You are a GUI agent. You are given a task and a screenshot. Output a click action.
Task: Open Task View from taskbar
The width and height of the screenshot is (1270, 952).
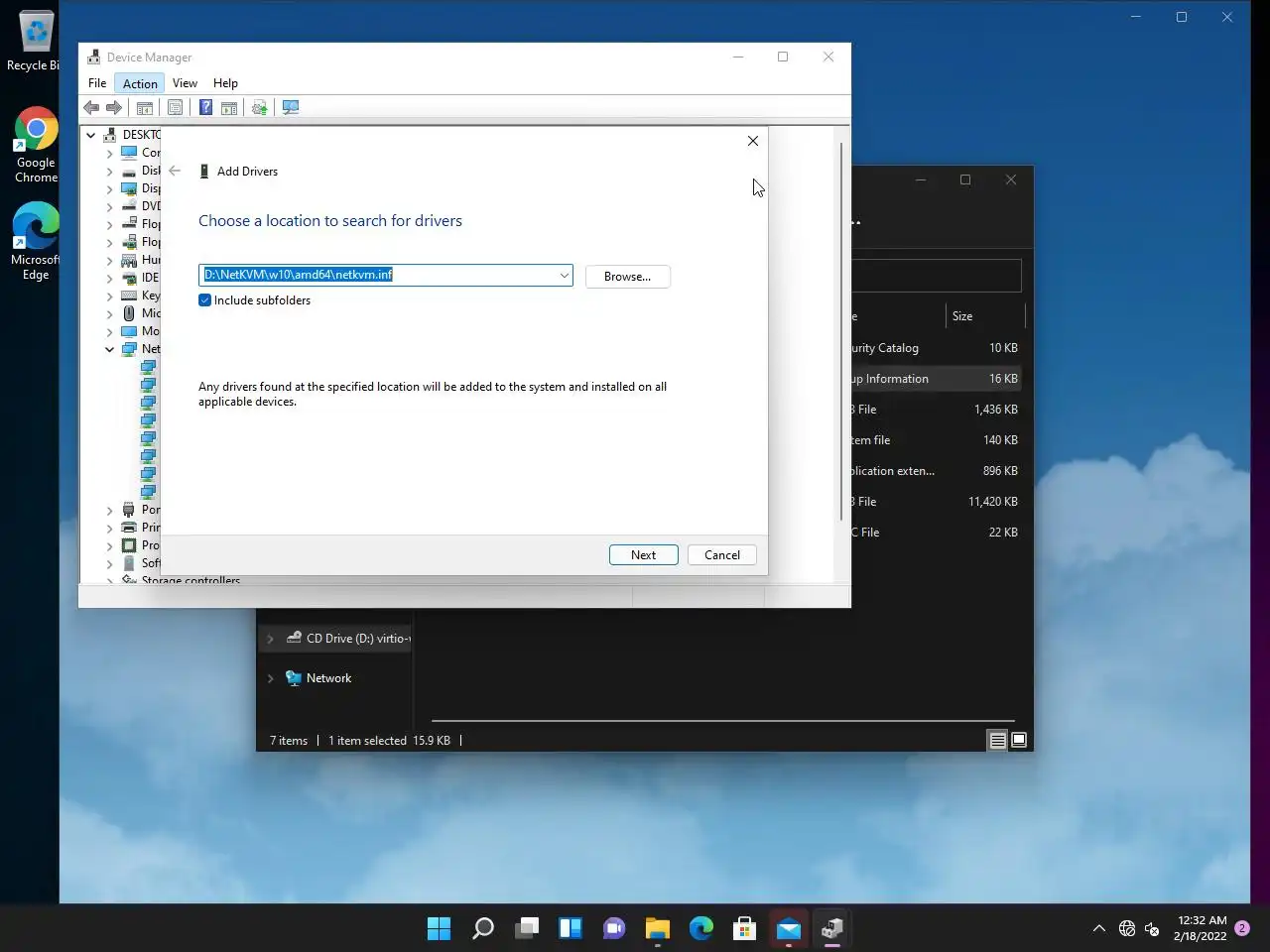(x=527, y=928)
